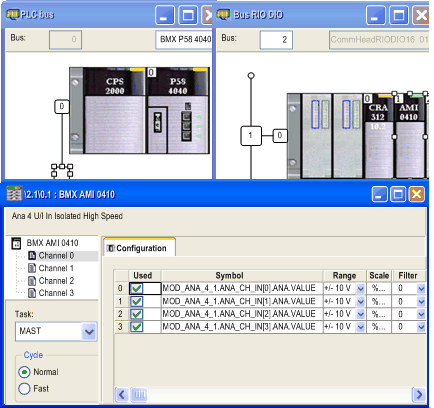Toggle Used checkbox for channel 1
The width and height of the screenshot is (434, 408).
point(137,301)
